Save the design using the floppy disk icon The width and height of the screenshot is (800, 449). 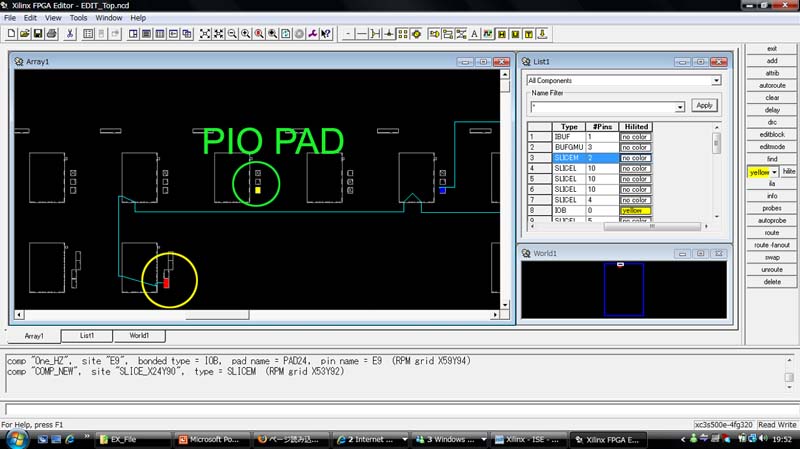[x=38, y=34]
